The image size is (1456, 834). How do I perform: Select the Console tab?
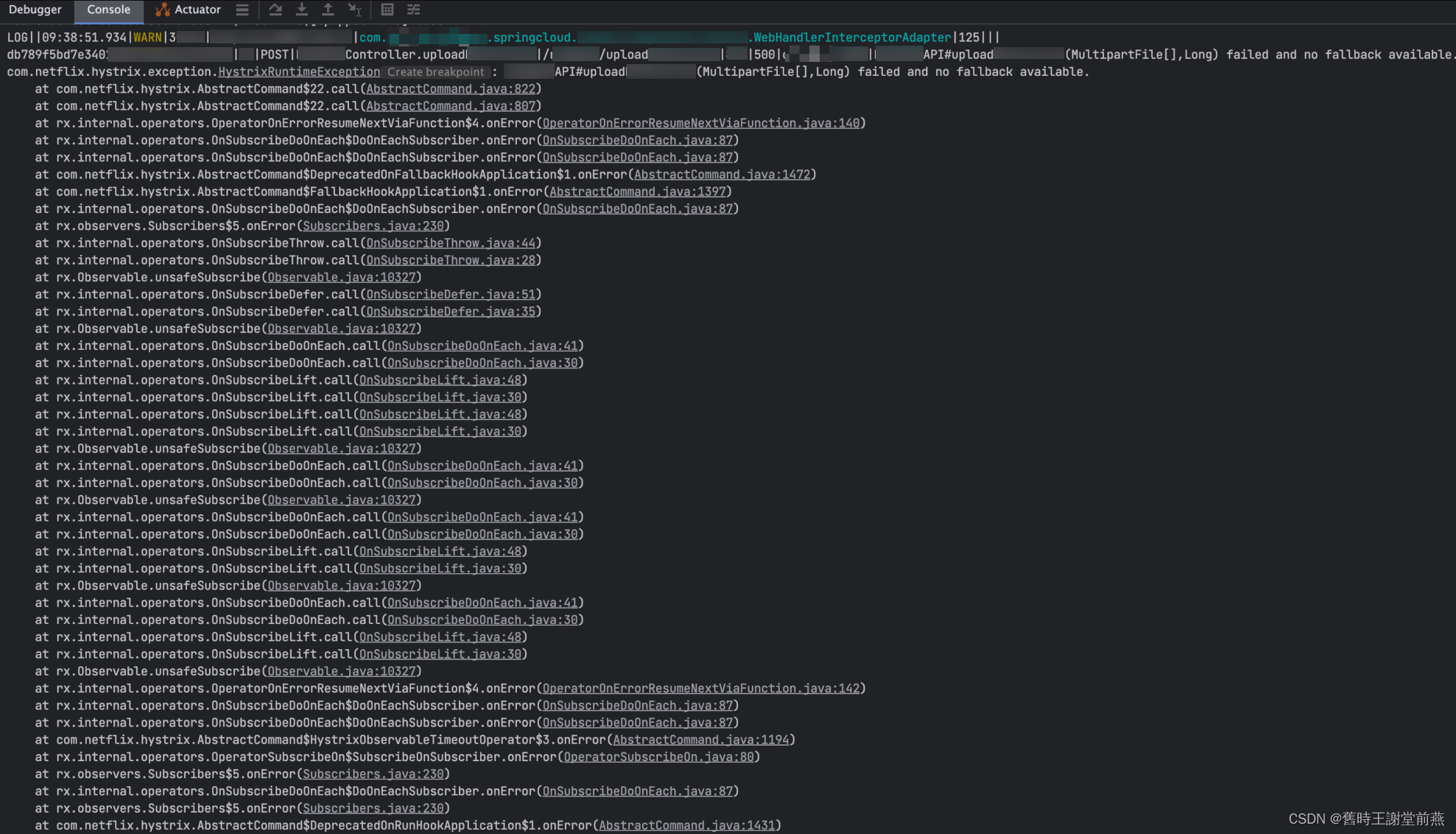[x=108, y=10]
